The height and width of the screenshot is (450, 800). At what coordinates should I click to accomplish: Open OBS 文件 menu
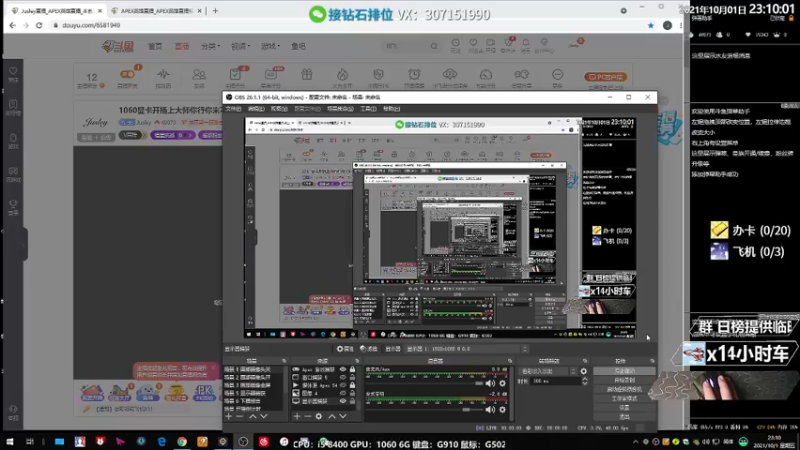coord(233,109)
